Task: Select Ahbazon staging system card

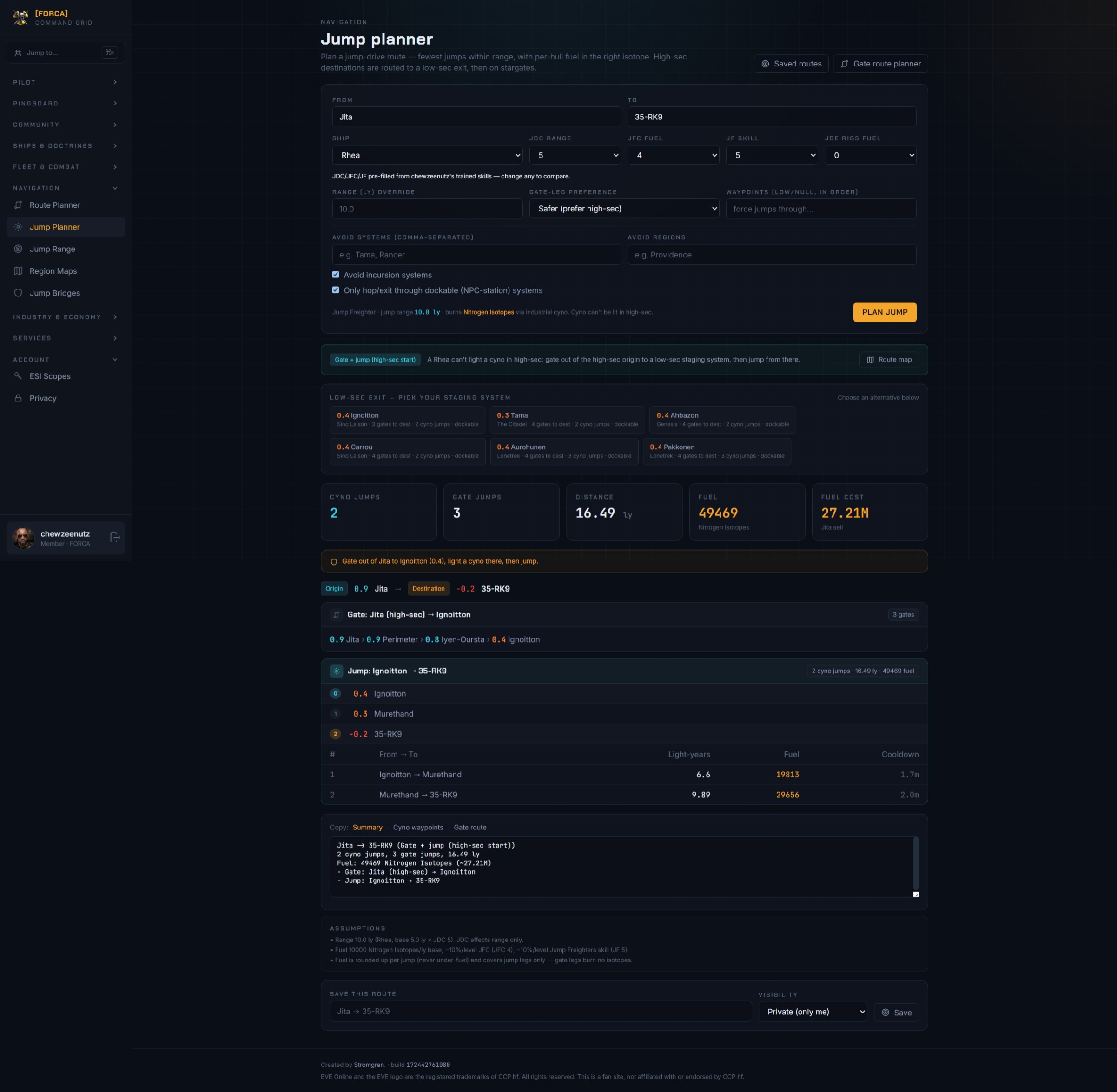Action: tap(722, 420)
